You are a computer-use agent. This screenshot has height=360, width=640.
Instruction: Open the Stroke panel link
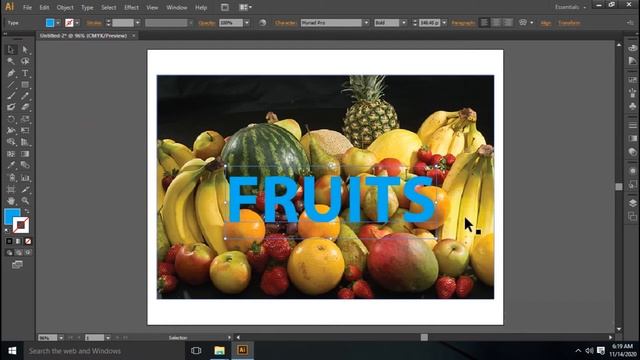94,23
